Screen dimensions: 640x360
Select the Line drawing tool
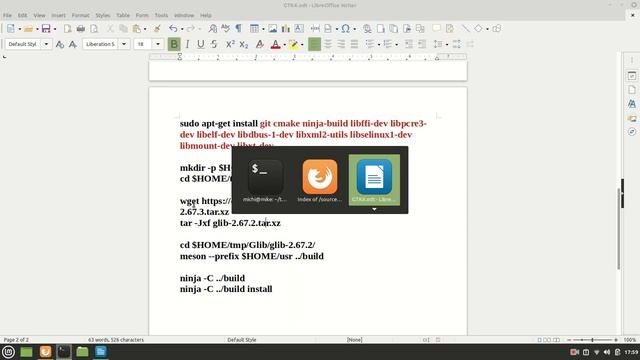pos(465,29)
